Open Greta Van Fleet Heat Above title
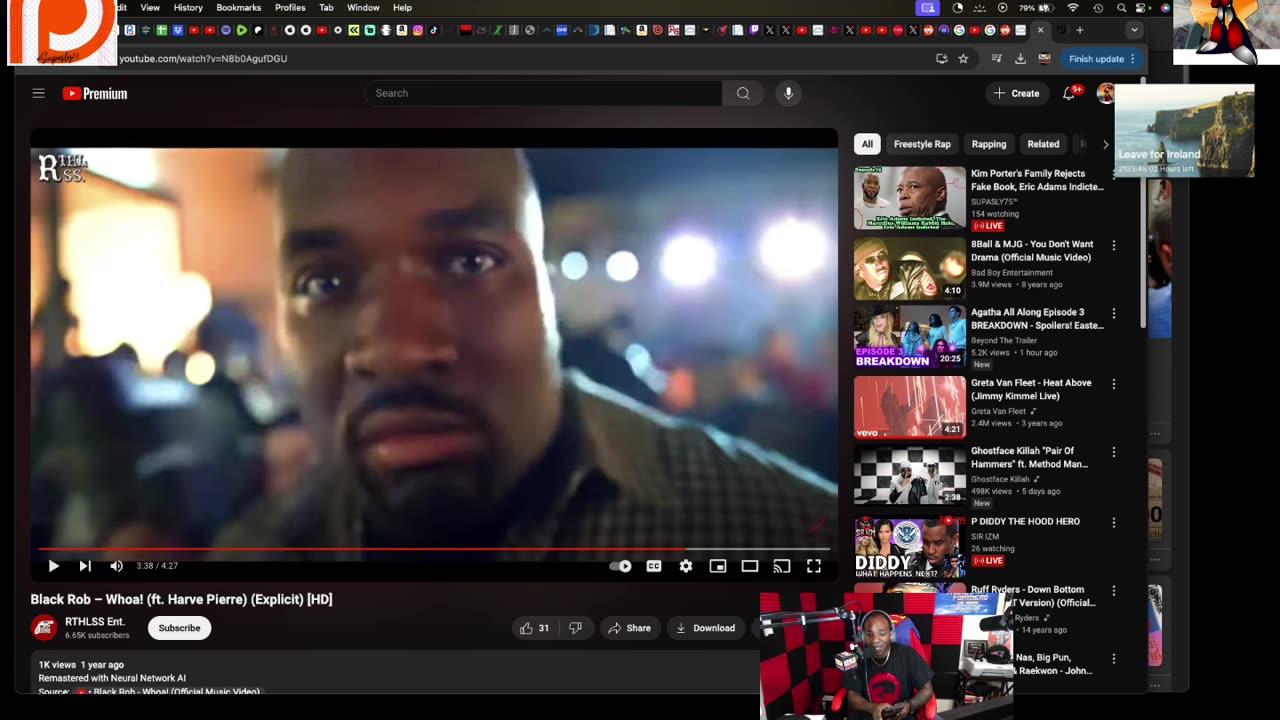Viewport: 1280px width, 720px height. tap(1031, 389)
